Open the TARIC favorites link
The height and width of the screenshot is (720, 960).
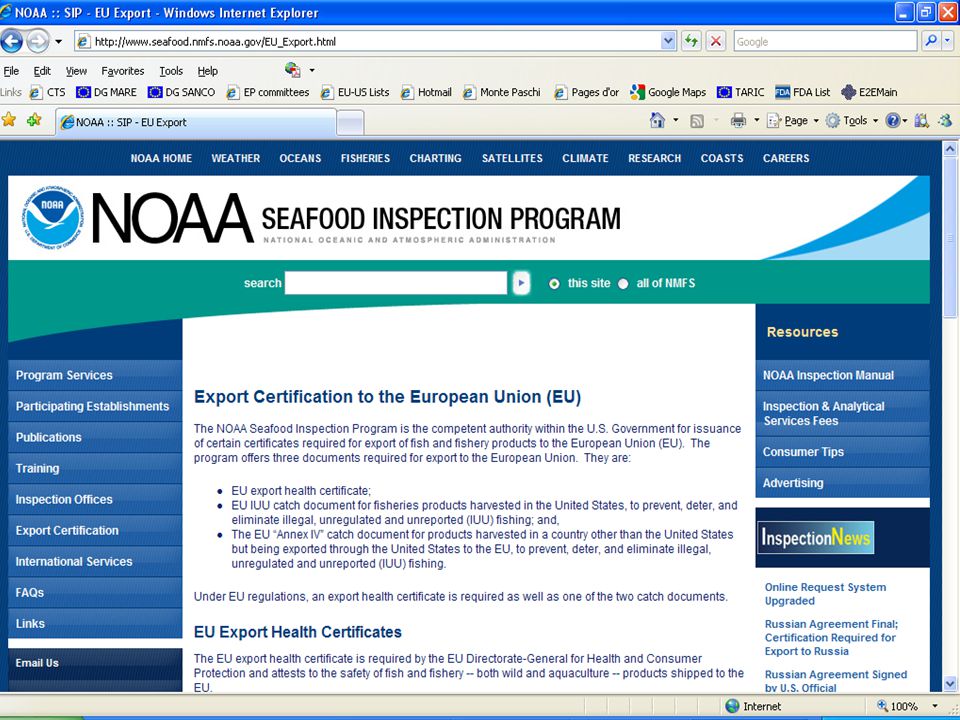click(x=740, y=92)
